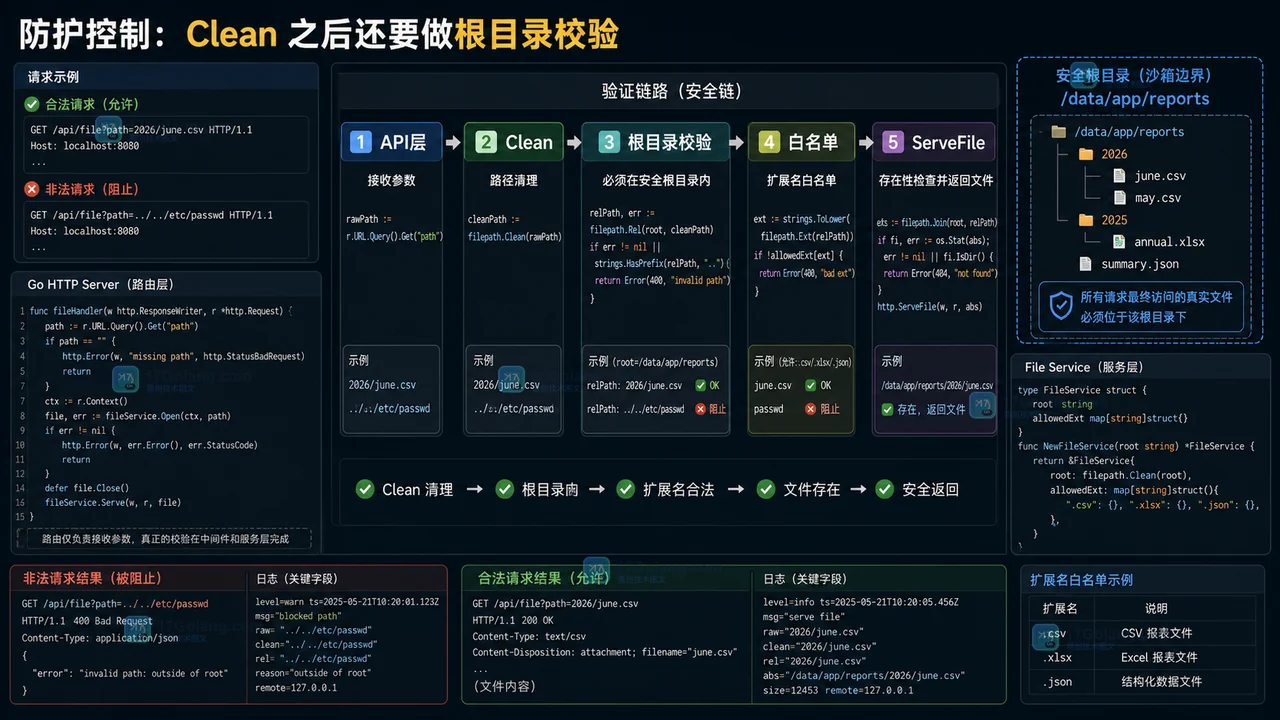The image size is (1280, 720).
Task: Click GET /api/file?path=2026/june.csv HTTP/1.1 request line
Action: 141,130
